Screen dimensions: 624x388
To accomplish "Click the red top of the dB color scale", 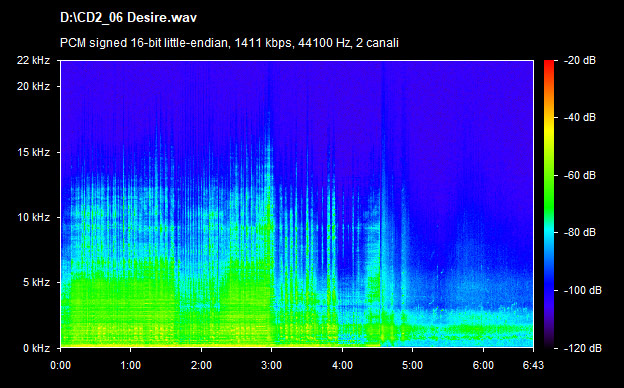I will 549,64.
